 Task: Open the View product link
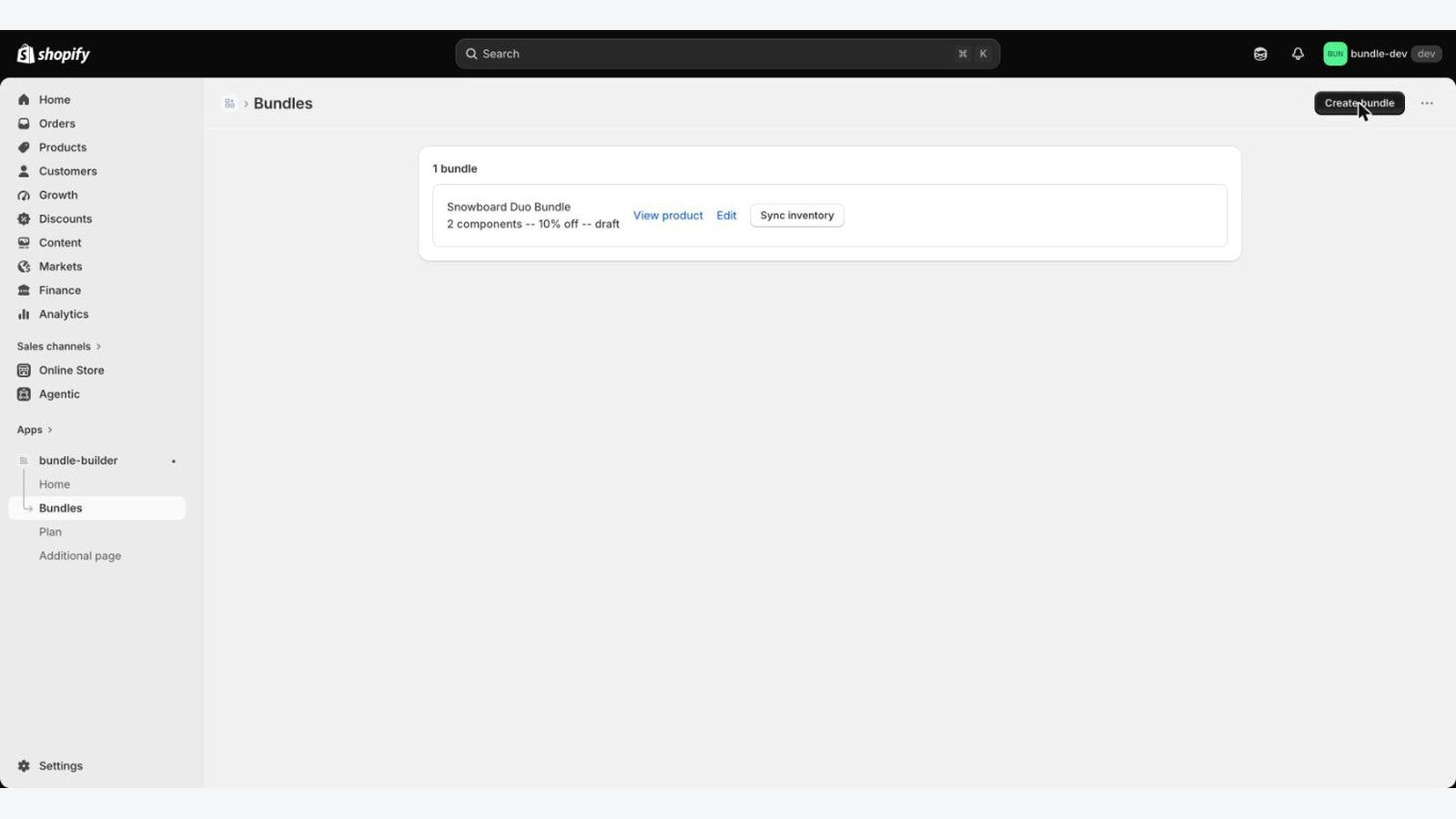point(668,216)
